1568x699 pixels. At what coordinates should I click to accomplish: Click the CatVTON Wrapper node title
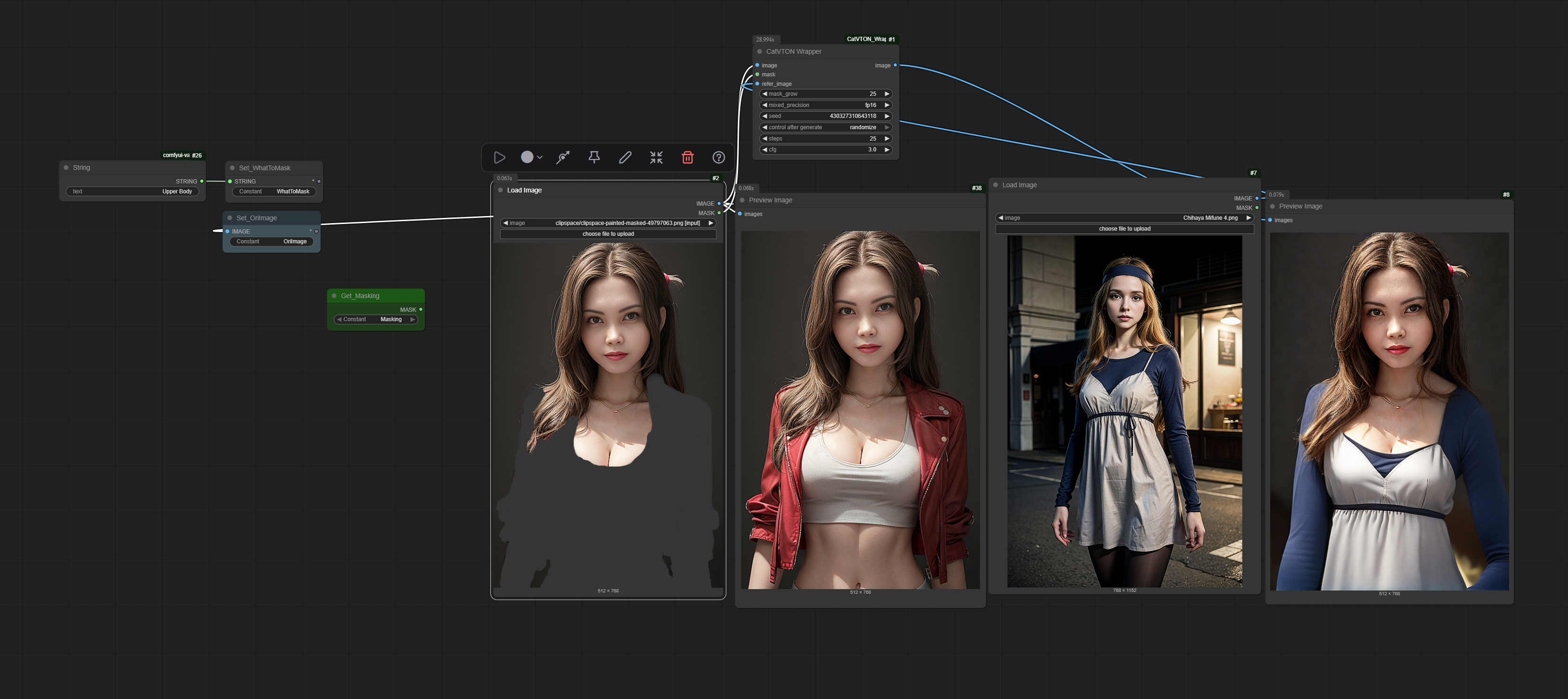[x=793, y=52]
